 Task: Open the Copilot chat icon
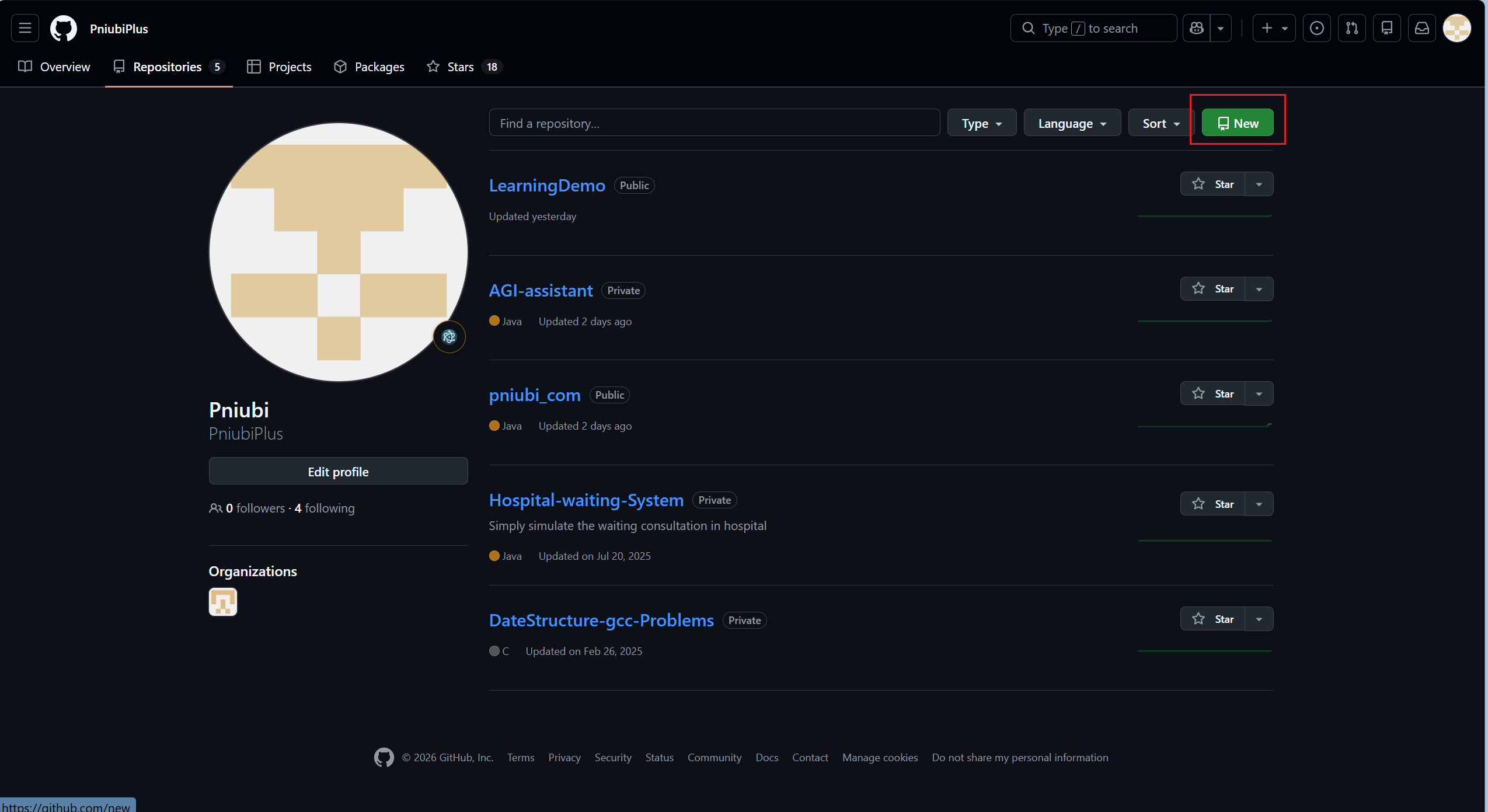1196,28
